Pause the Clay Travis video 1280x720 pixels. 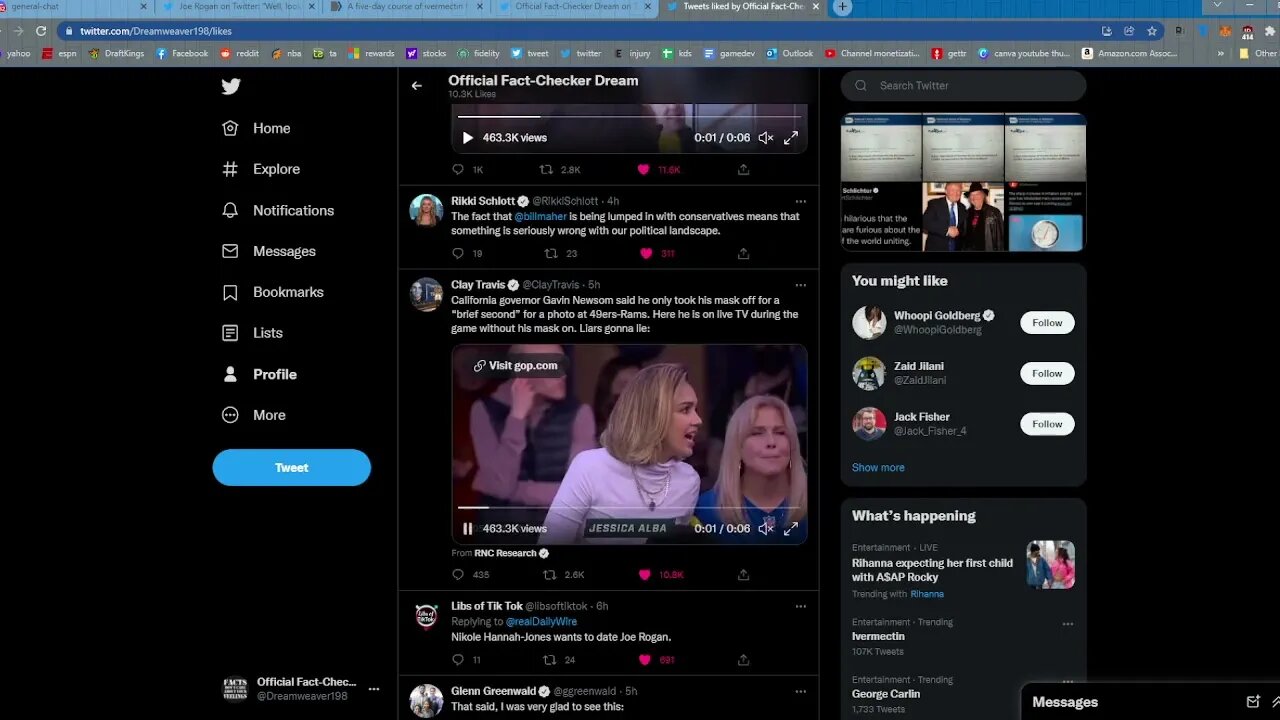467,529
